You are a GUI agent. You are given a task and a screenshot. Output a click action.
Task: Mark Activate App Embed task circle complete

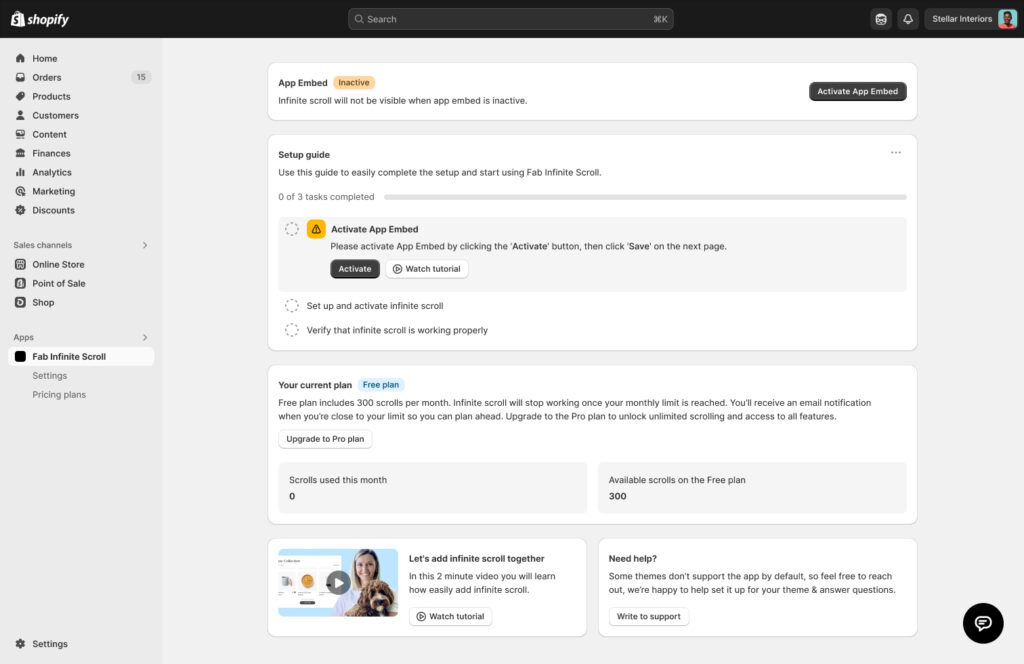point(292,229)
